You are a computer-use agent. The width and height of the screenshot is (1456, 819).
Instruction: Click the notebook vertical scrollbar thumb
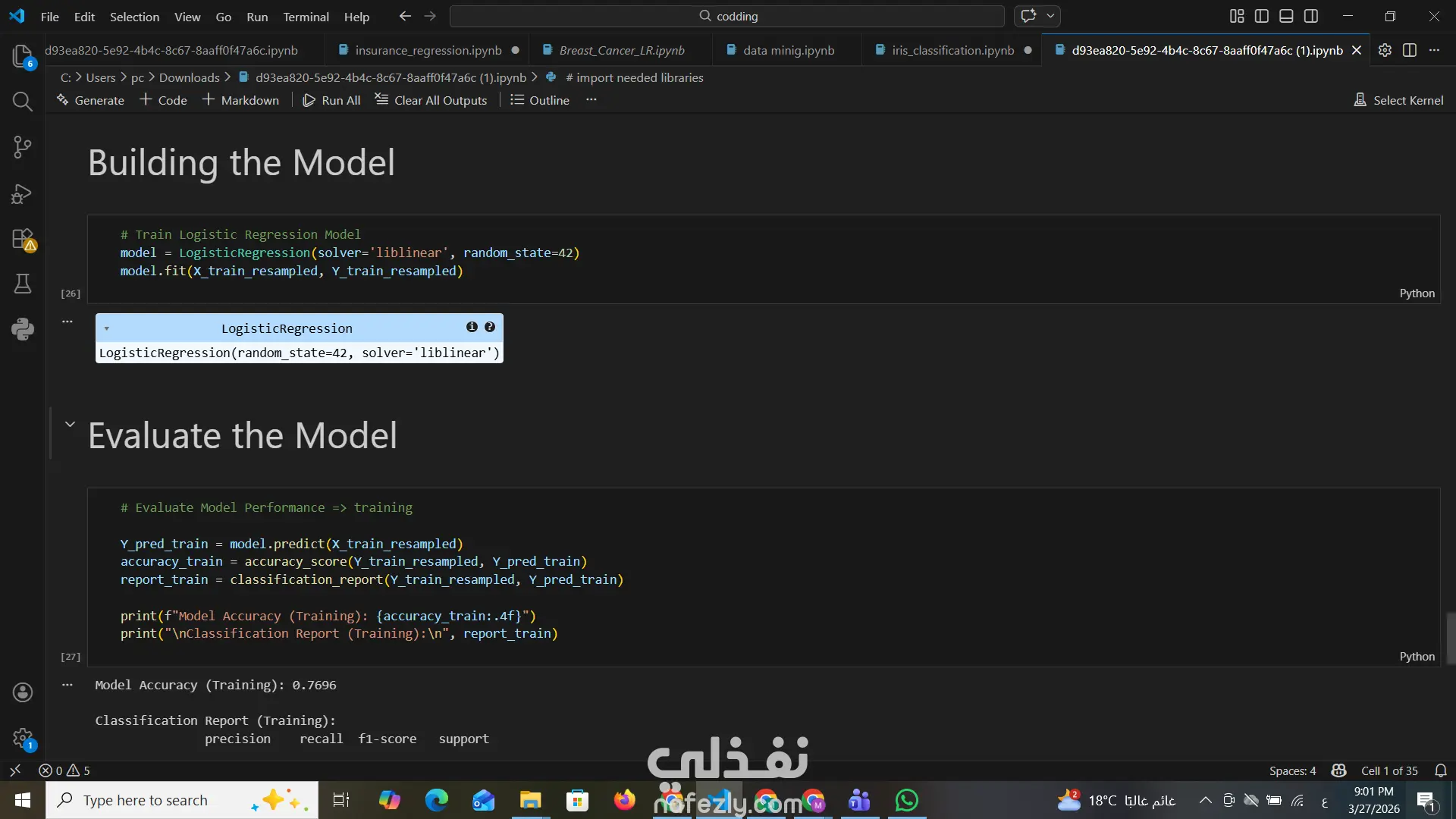click(x=1451, y=639)
